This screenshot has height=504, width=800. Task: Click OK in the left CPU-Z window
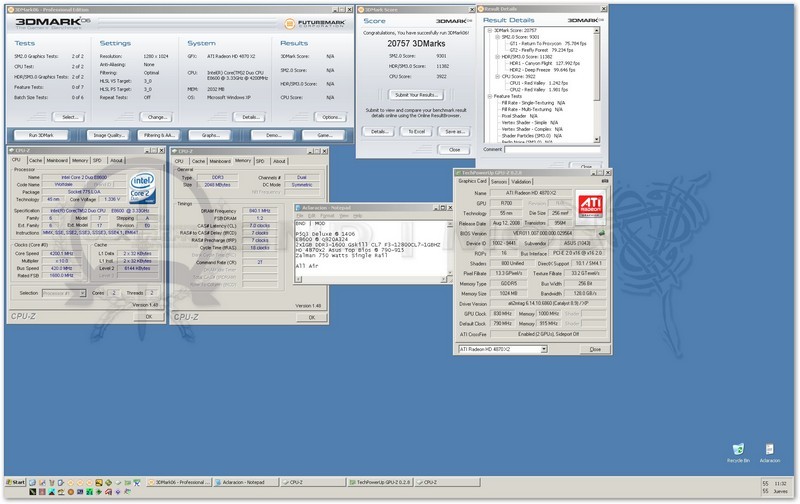point(148,317)
